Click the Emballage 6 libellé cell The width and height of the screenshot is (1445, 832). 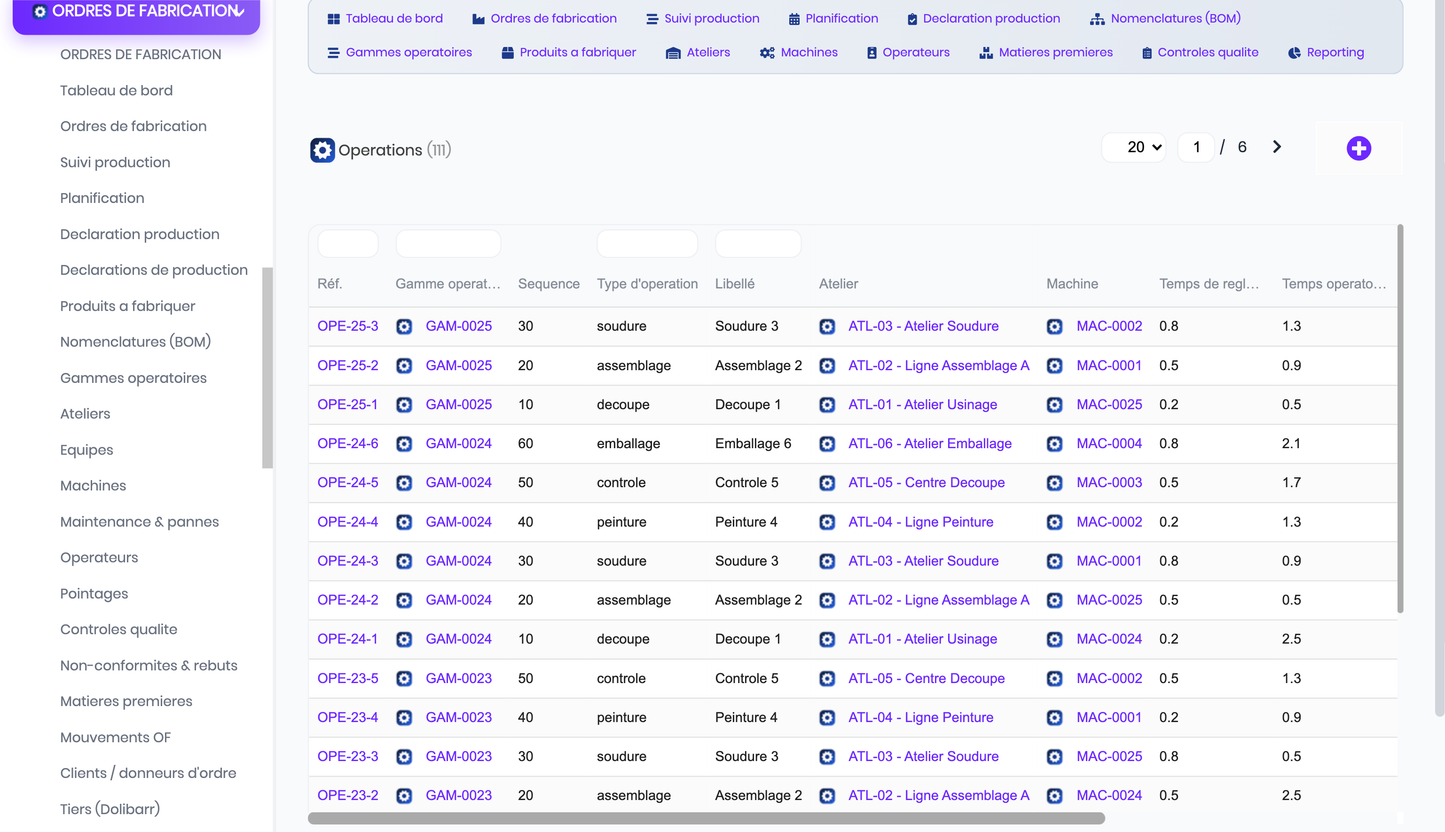click(753, 444)
